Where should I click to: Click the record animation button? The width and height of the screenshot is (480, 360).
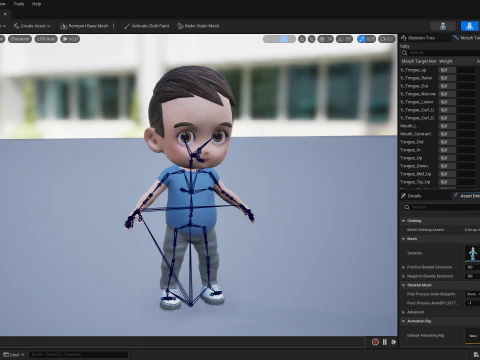(375, 342)
